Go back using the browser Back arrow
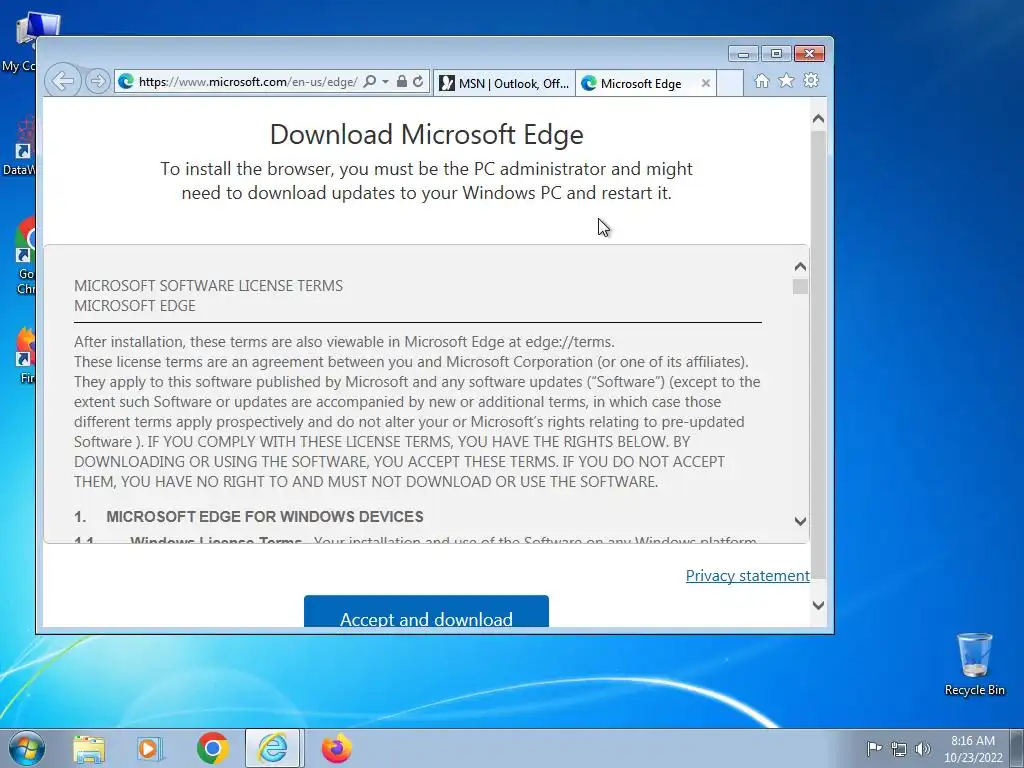 (63, 81)
